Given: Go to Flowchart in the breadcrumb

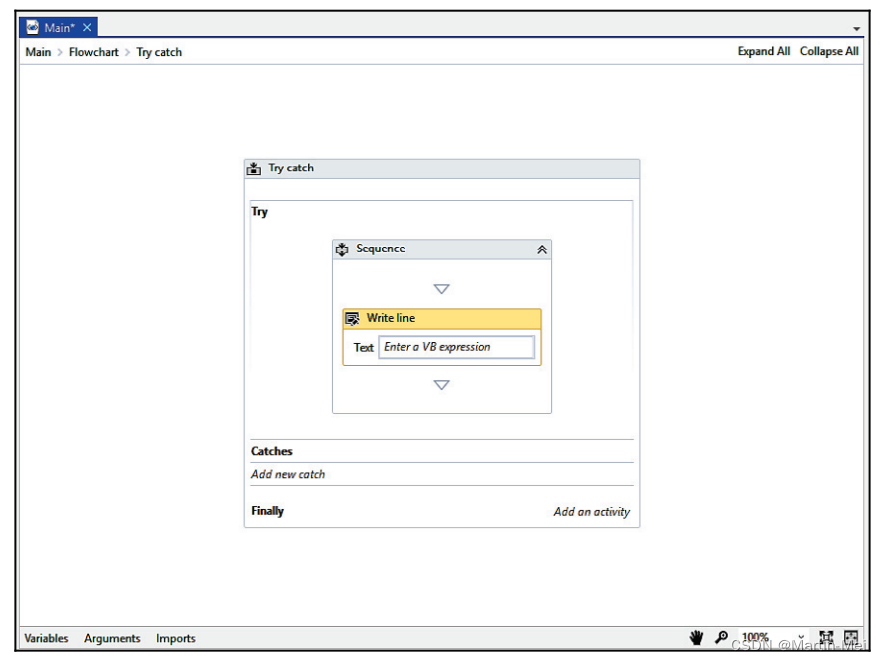Looking at the screenshot, I should (93, 52).
